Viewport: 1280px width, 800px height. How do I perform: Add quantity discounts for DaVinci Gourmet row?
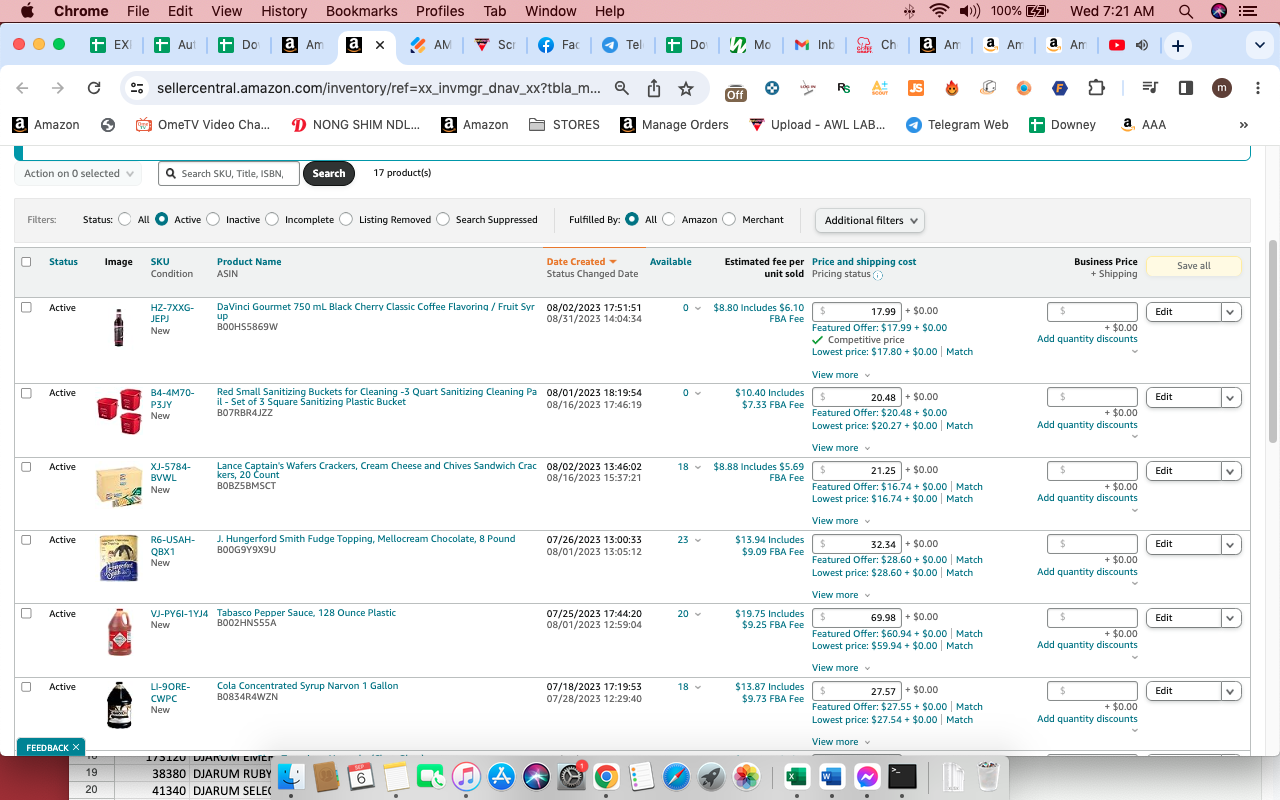coord(1087,339)
